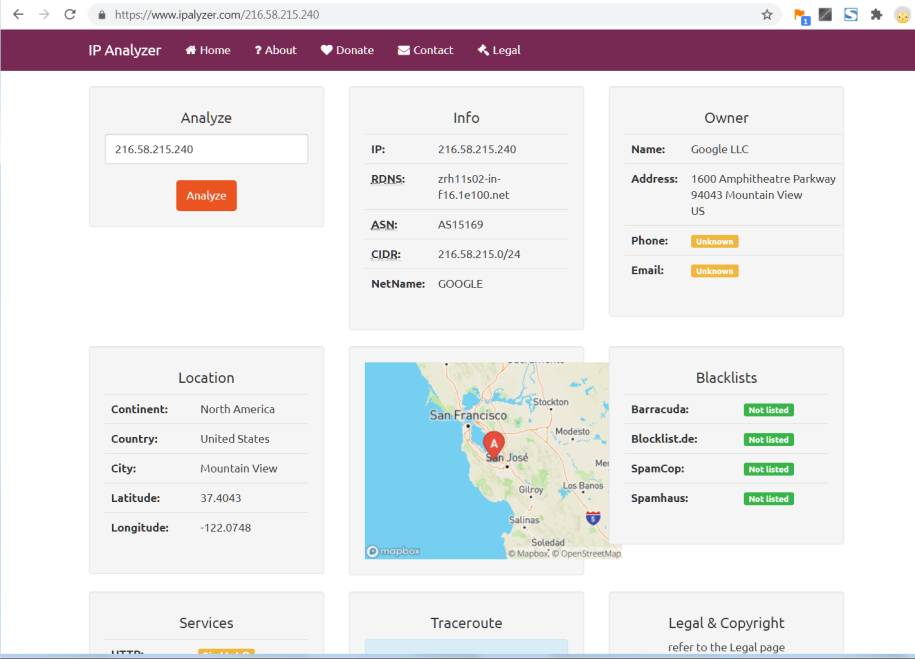Bookmark this page with the star icon
Viewport: 915px width, 659px height.
tap(767, 15)
